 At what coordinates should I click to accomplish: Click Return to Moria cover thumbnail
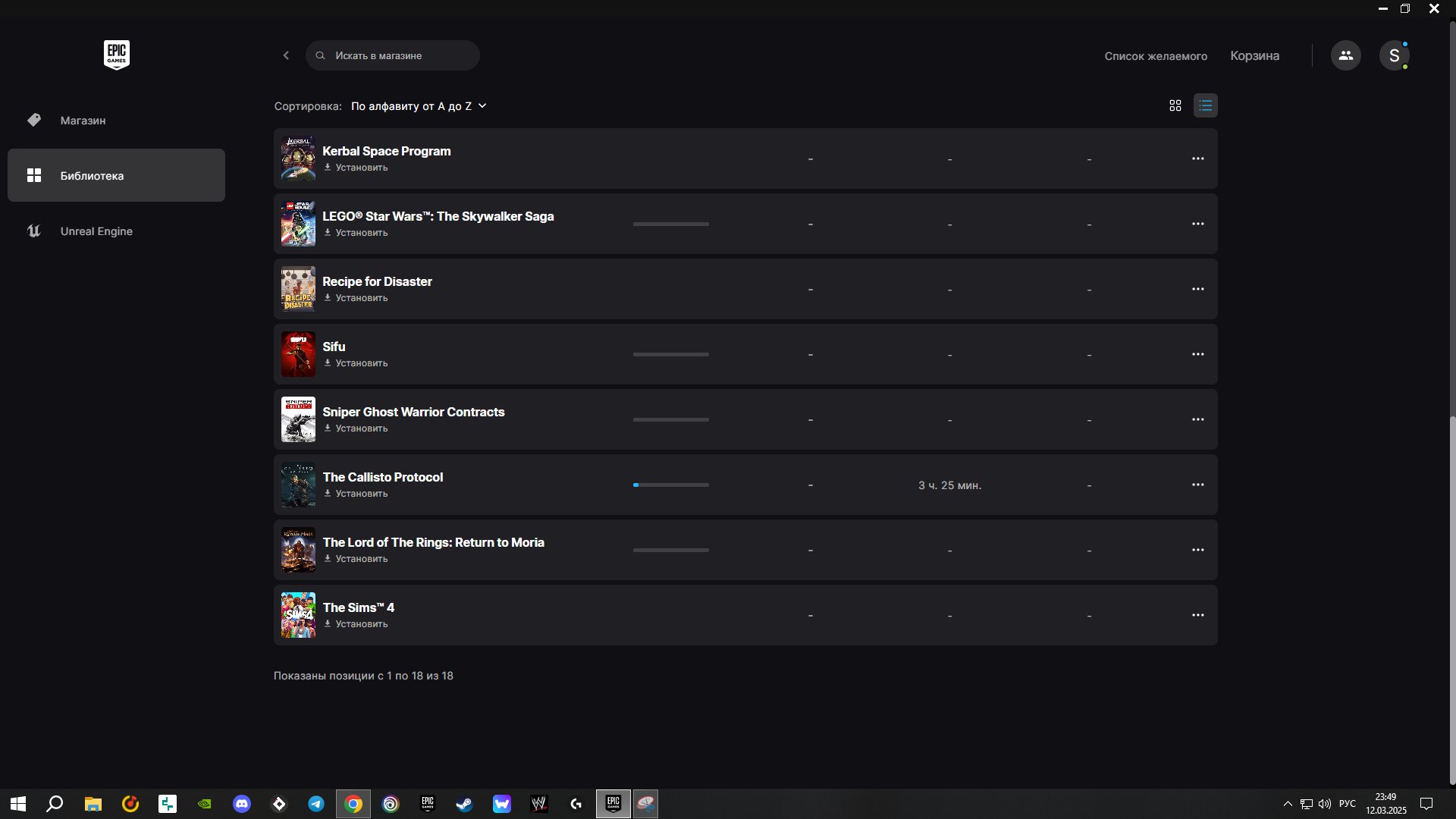(298, 550)
